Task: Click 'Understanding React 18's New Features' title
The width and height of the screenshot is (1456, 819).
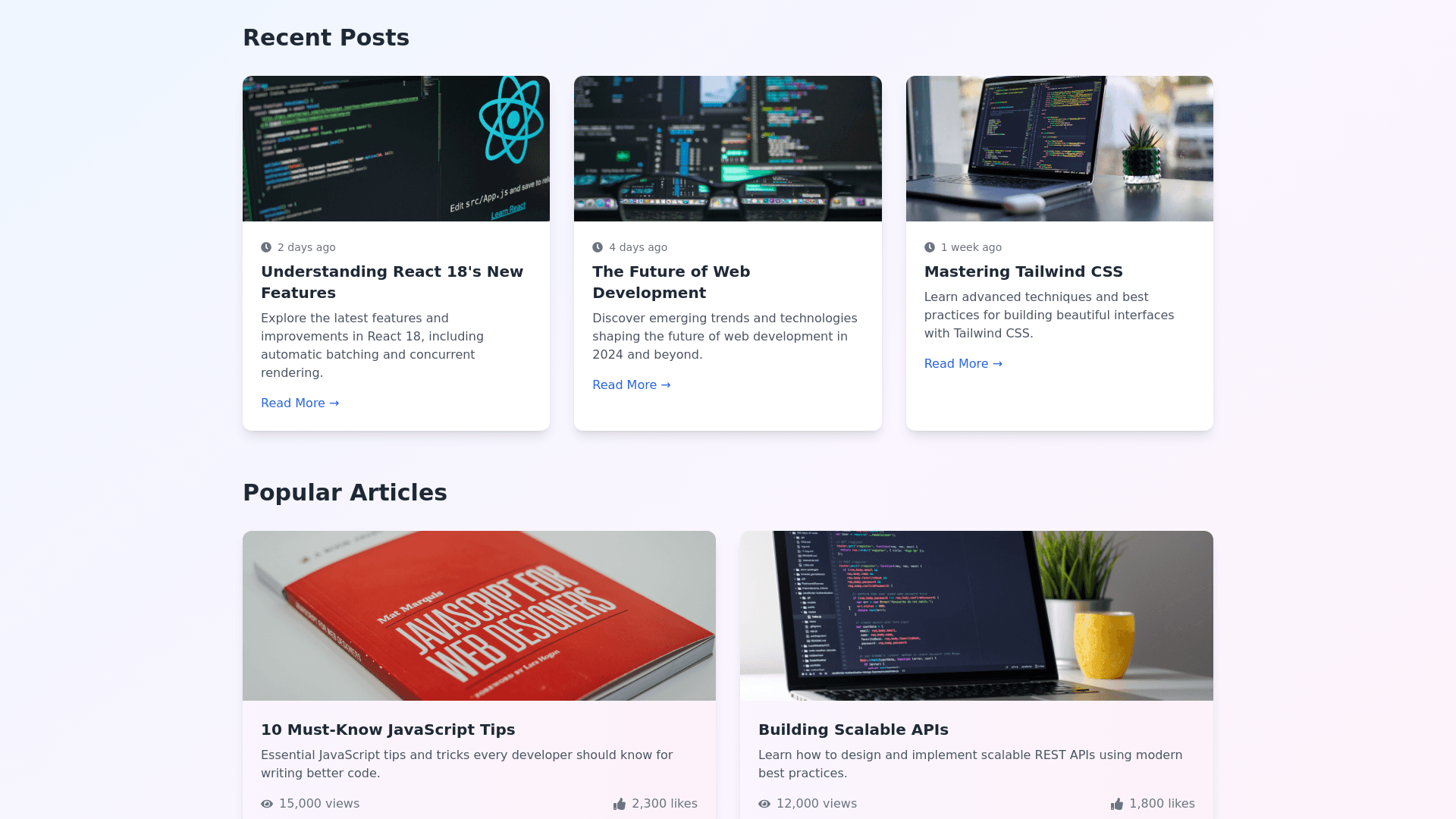Action: coord(392,282)
